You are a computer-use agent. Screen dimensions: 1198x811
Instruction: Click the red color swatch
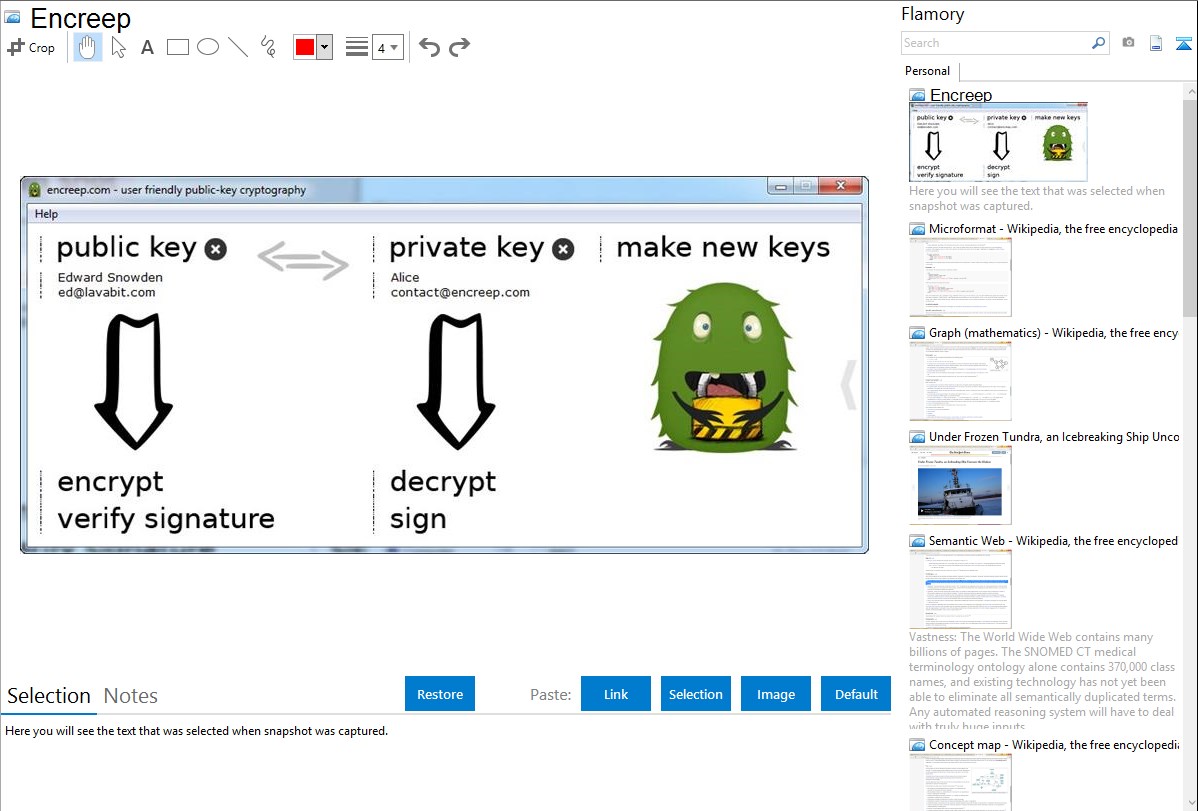pos(305,47)
